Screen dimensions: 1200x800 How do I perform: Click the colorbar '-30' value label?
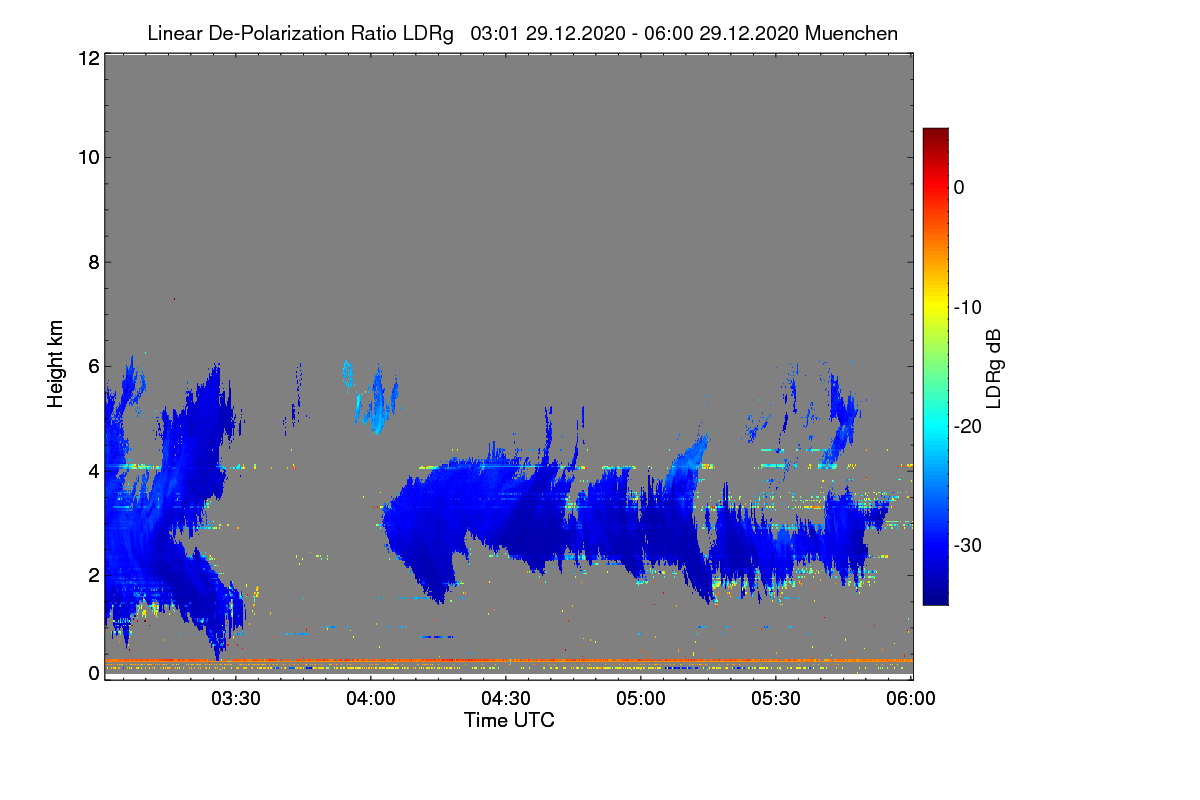click(x=968, y=546)
